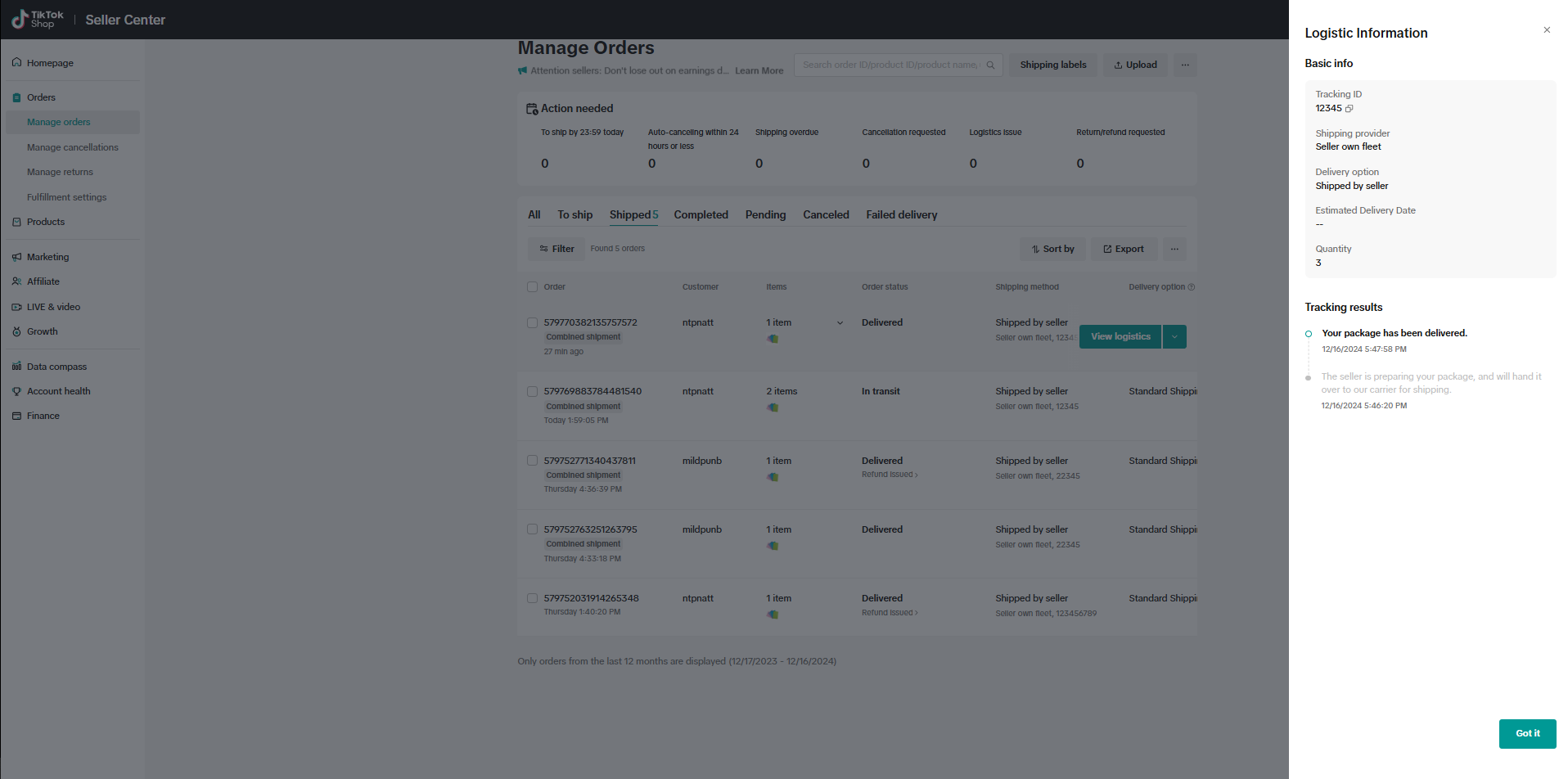Image resolution: width=1568 pixels, height=779 pixels.
Task: Switch to the Completed tab
Action: point(701,215)
